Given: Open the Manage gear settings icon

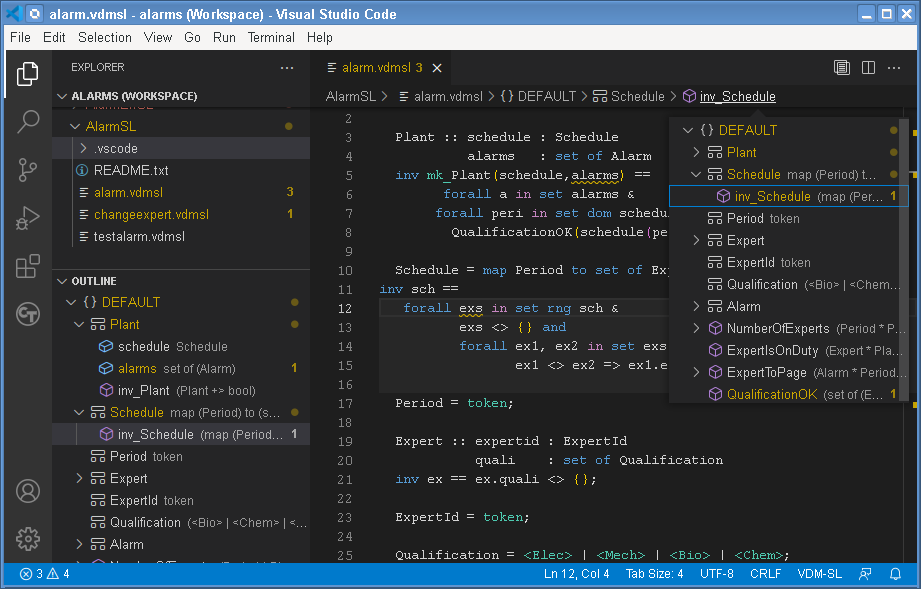Looking at the screenshot, I should tap(28, 538).
